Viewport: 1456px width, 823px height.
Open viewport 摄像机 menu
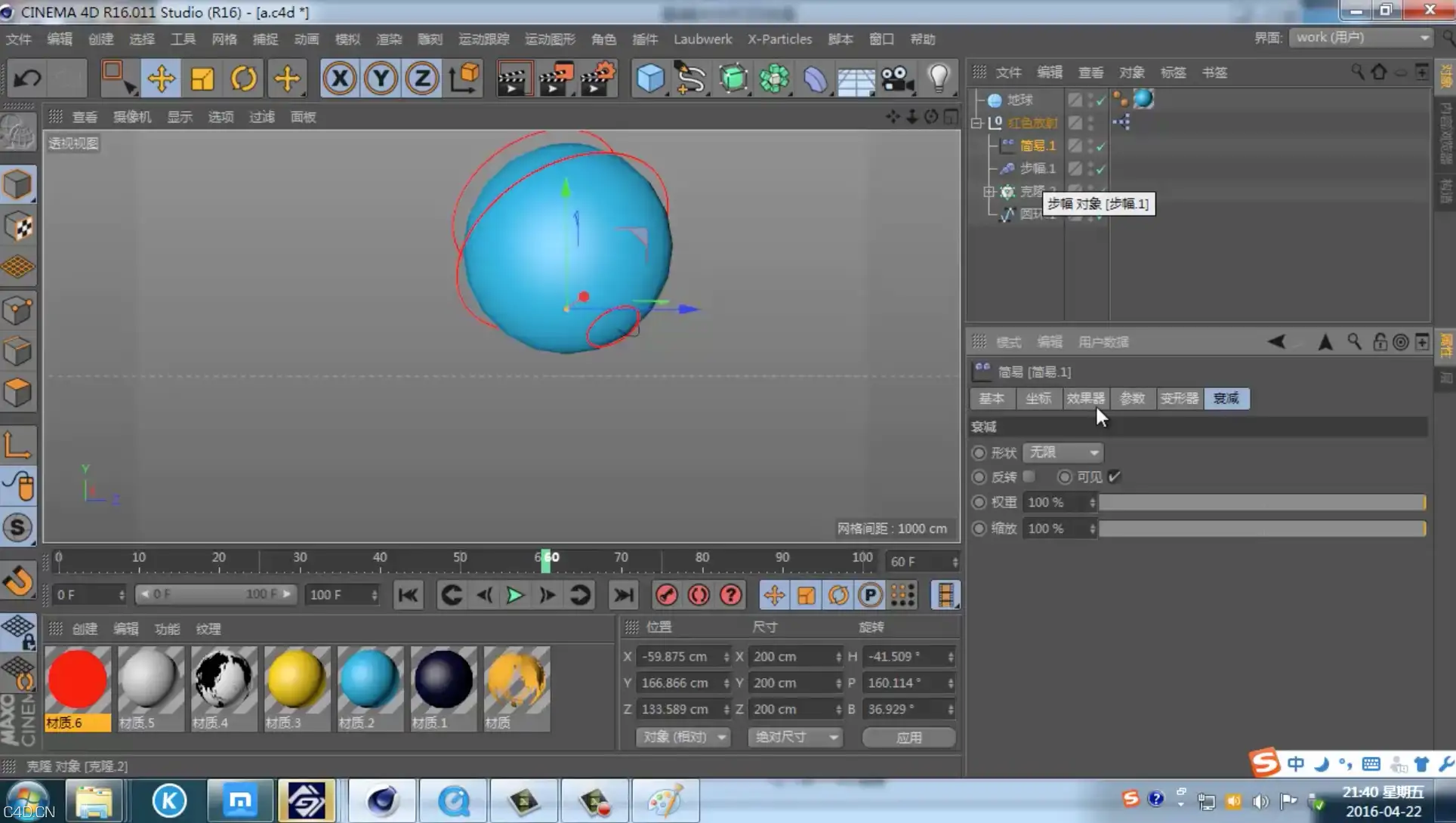pos(132,117)
